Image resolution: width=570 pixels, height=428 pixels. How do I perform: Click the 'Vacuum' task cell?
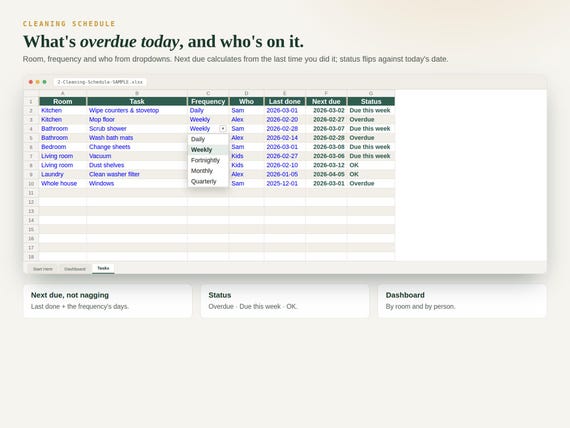click(x=137, y=156)
